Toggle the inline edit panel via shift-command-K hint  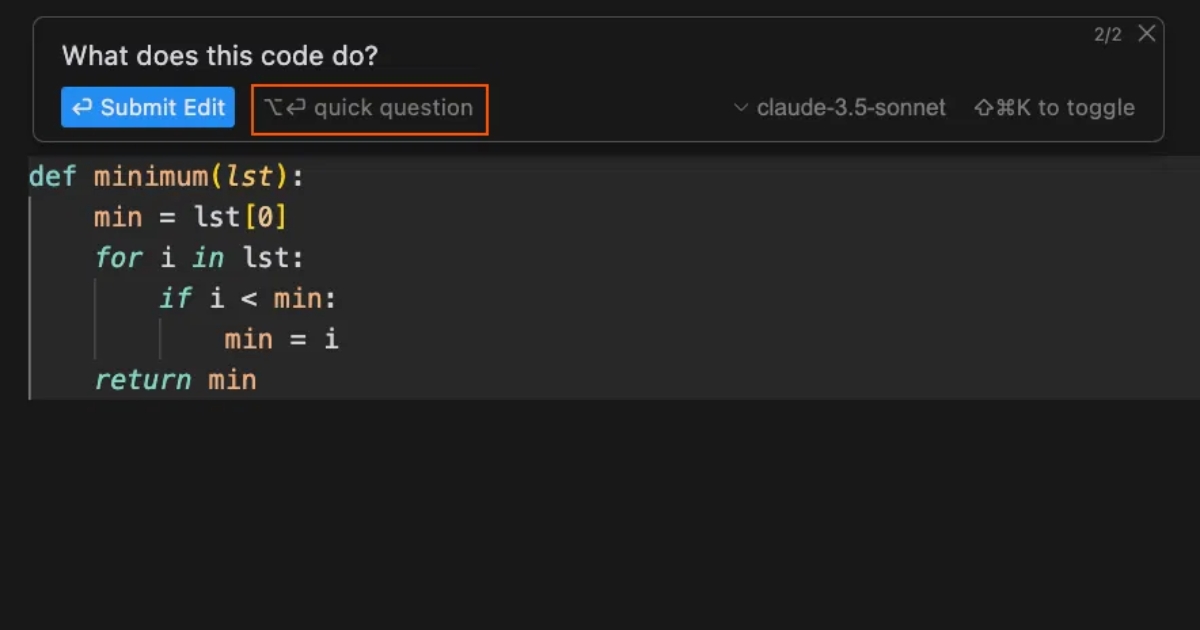coord(1053,107)
